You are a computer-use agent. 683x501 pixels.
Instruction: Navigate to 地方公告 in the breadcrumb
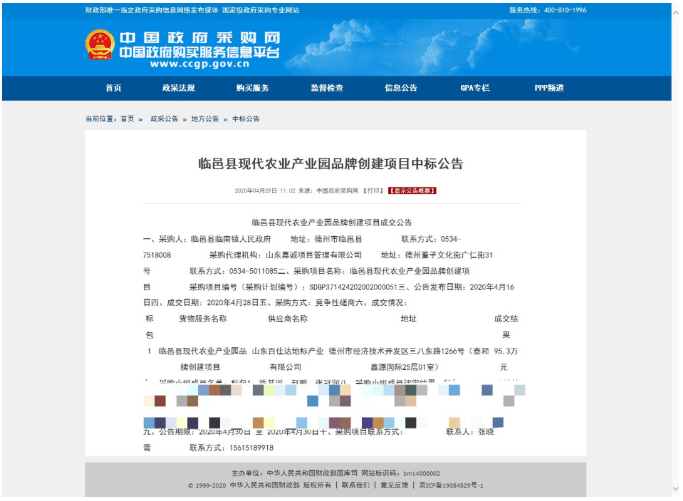click(205, 119)
